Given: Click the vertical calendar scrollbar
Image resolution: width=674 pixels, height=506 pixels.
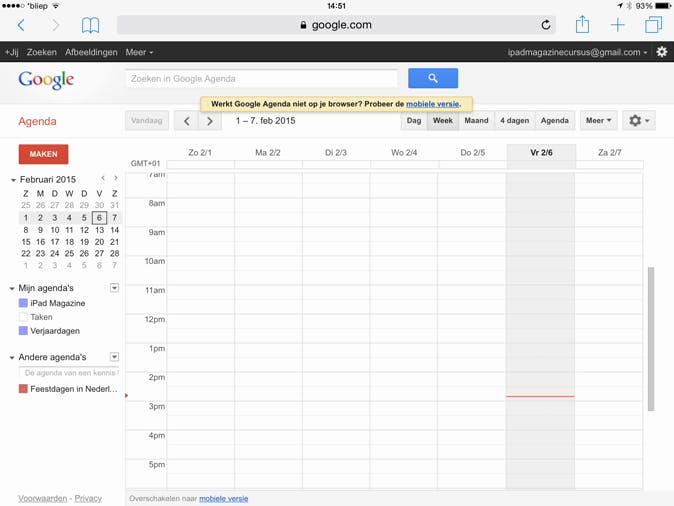Looking at the screenshot, I should [651, 339].
